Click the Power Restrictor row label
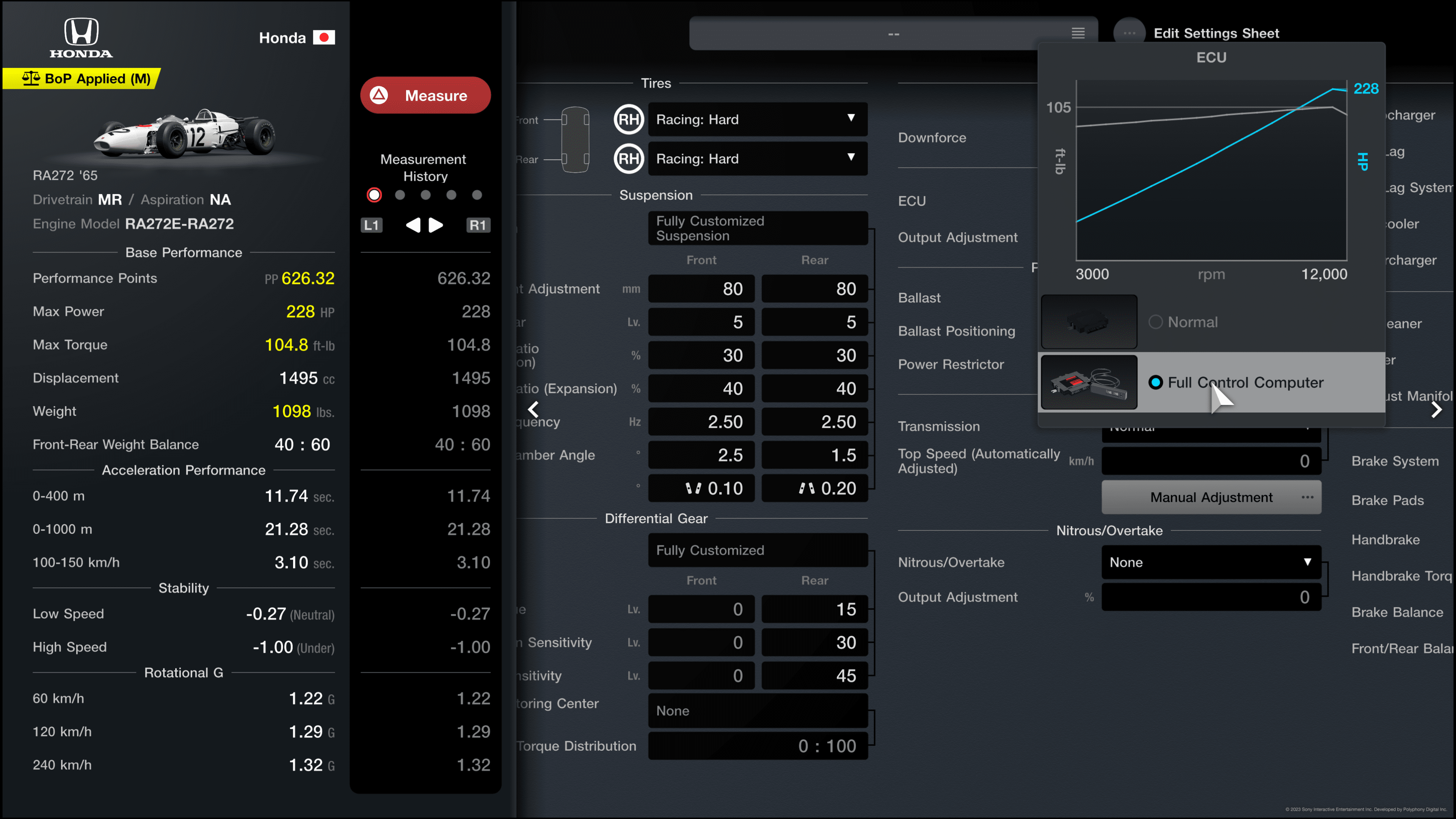 [951, 364]
